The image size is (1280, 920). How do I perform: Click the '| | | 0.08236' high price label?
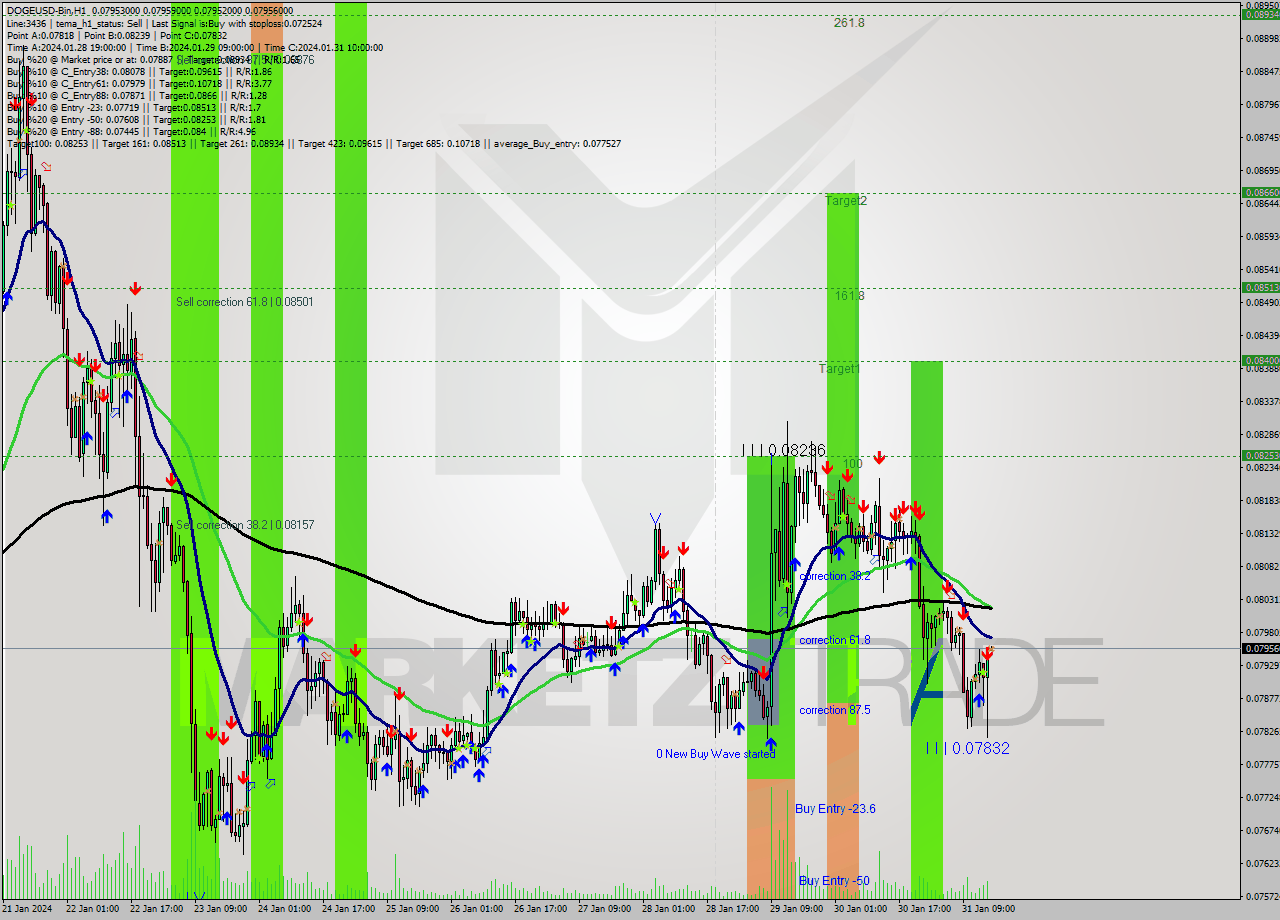click(784, 451)
